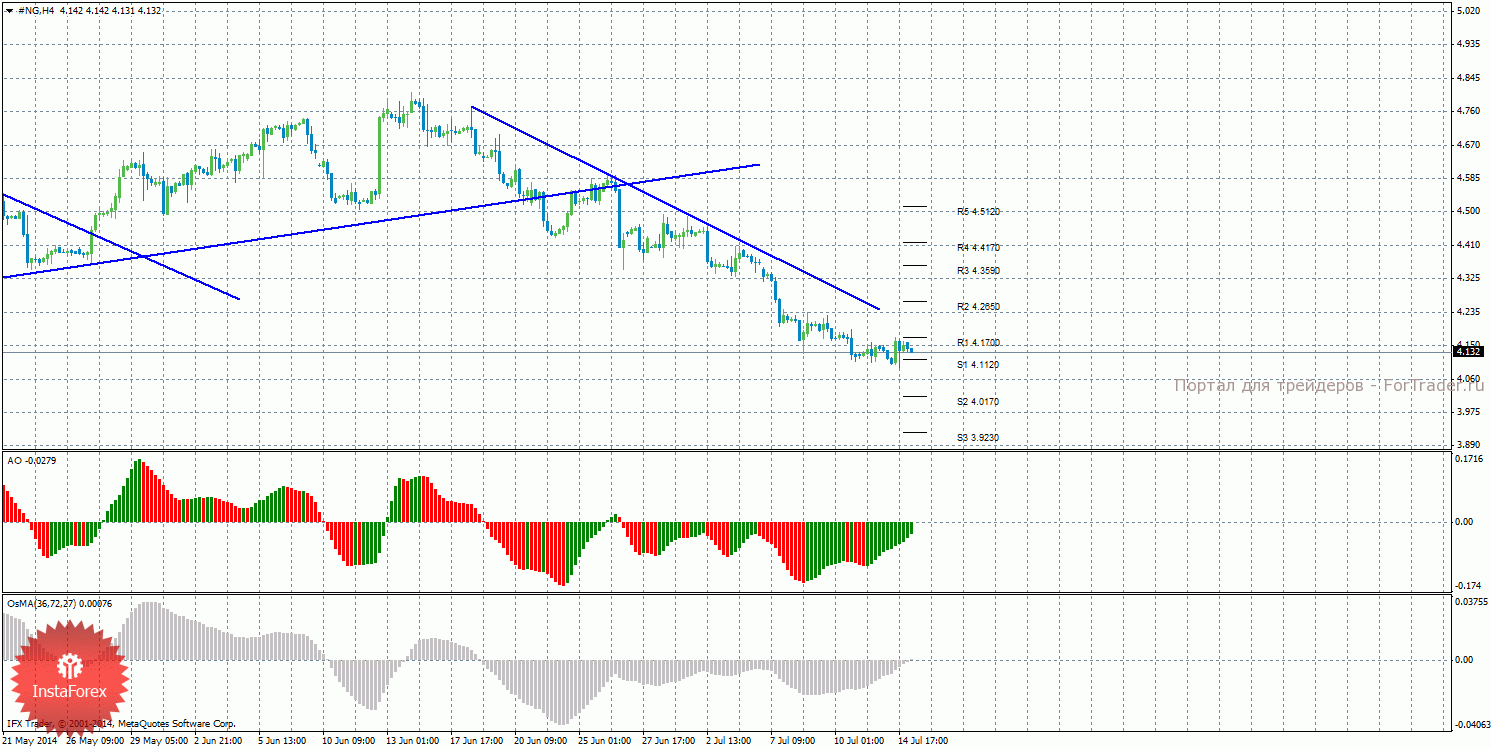The height and width of the screenshot is (749, 1491).
Task: Select the R4 4.4170 resistance label
Action: pyautogui.click(x=978, y=247)
